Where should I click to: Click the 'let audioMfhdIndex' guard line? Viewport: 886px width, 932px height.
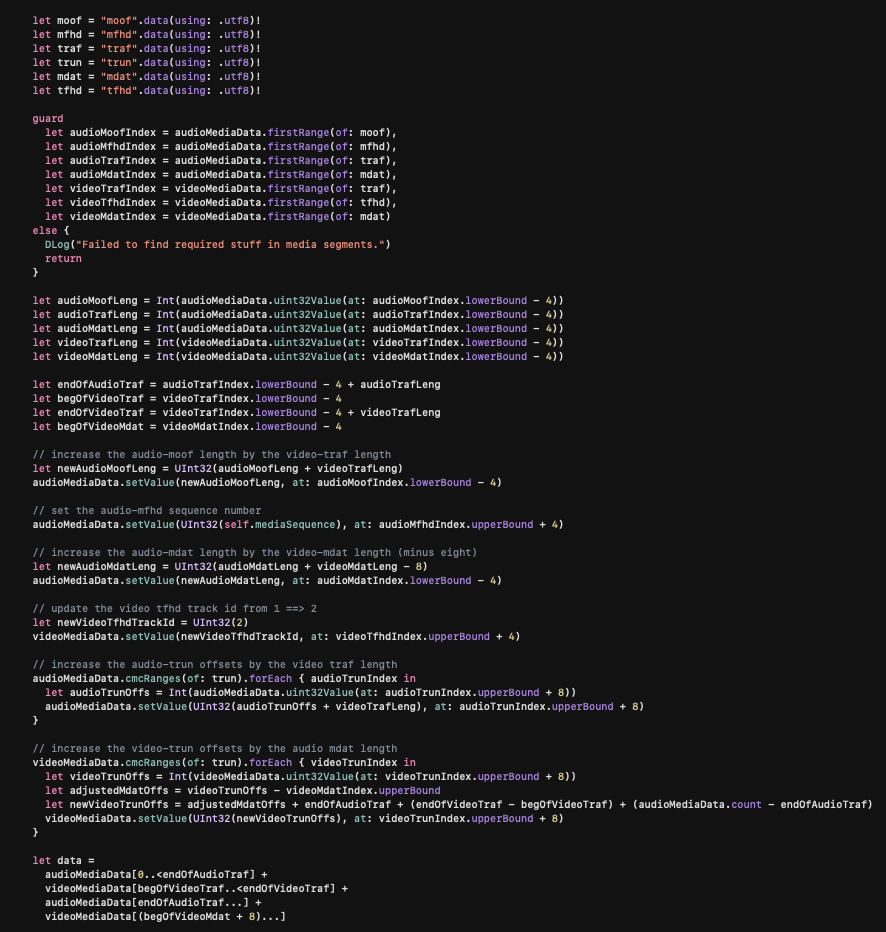click(x=221, y=147)
